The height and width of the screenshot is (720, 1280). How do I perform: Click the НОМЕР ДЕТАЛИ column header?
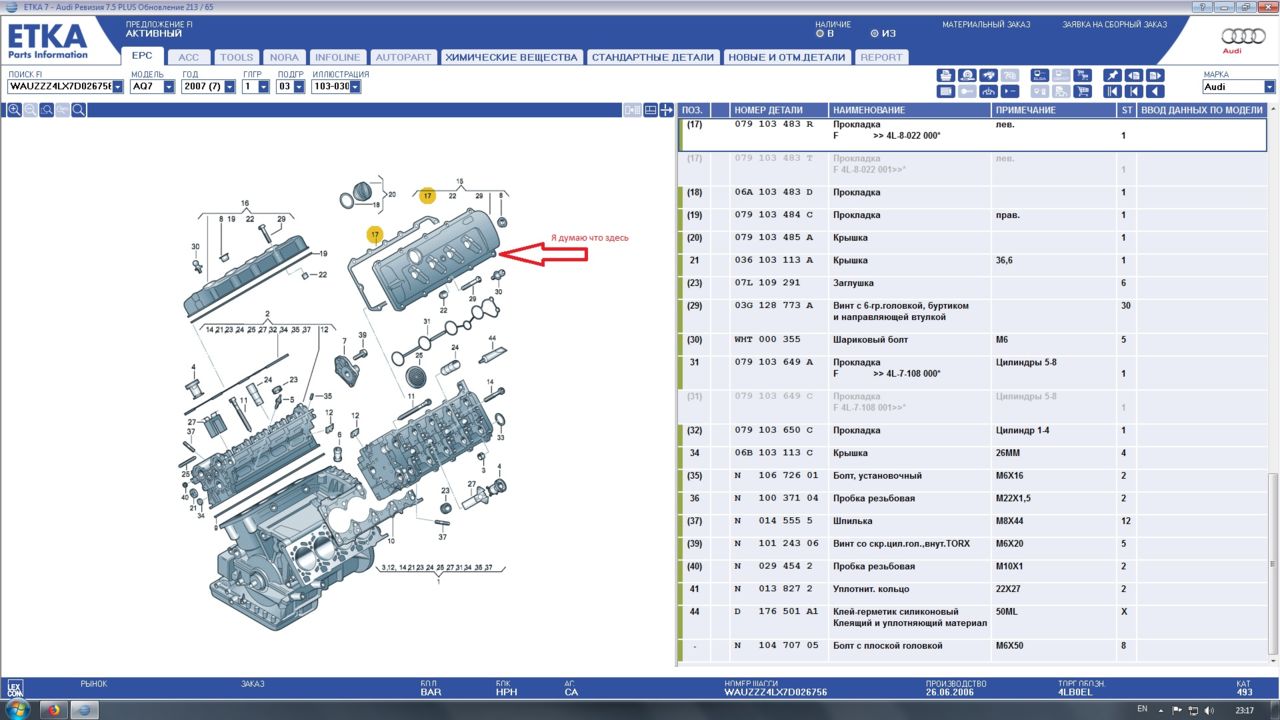[x=779, y=110]
